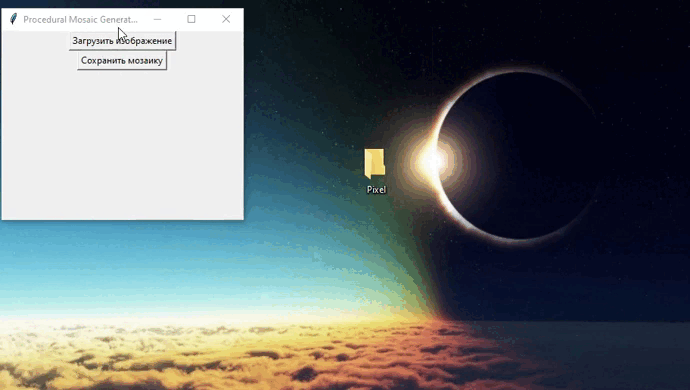
Task: Click the Сохранить мозаику button
Action: pyautogui.click(x=122, y=61)
